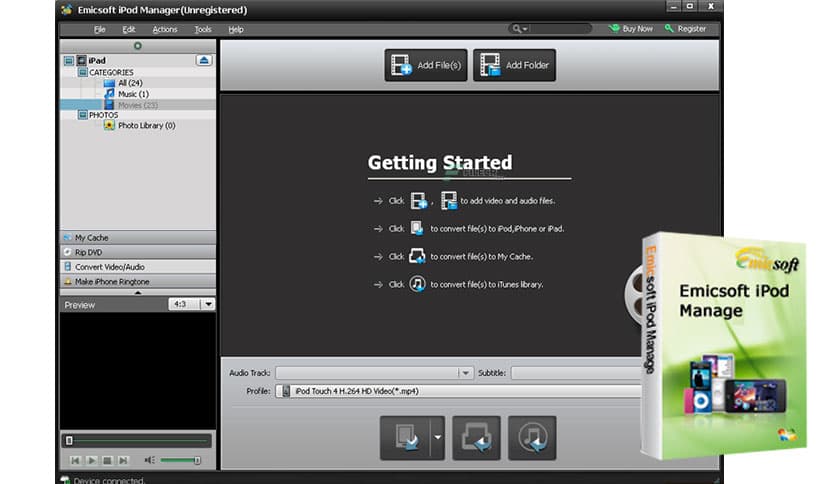Open the convert to device dropdown arrow
This screenshot has width=836, height=484.
point(437,438)
